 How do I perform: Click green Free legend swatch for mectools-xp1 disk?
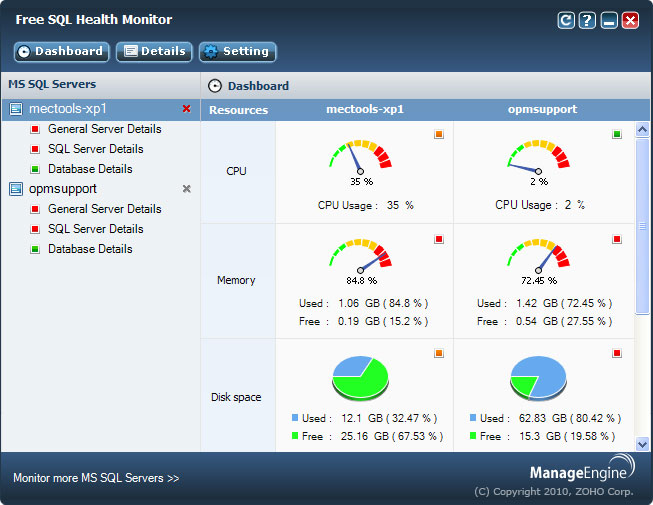click(x=295, y=435)
